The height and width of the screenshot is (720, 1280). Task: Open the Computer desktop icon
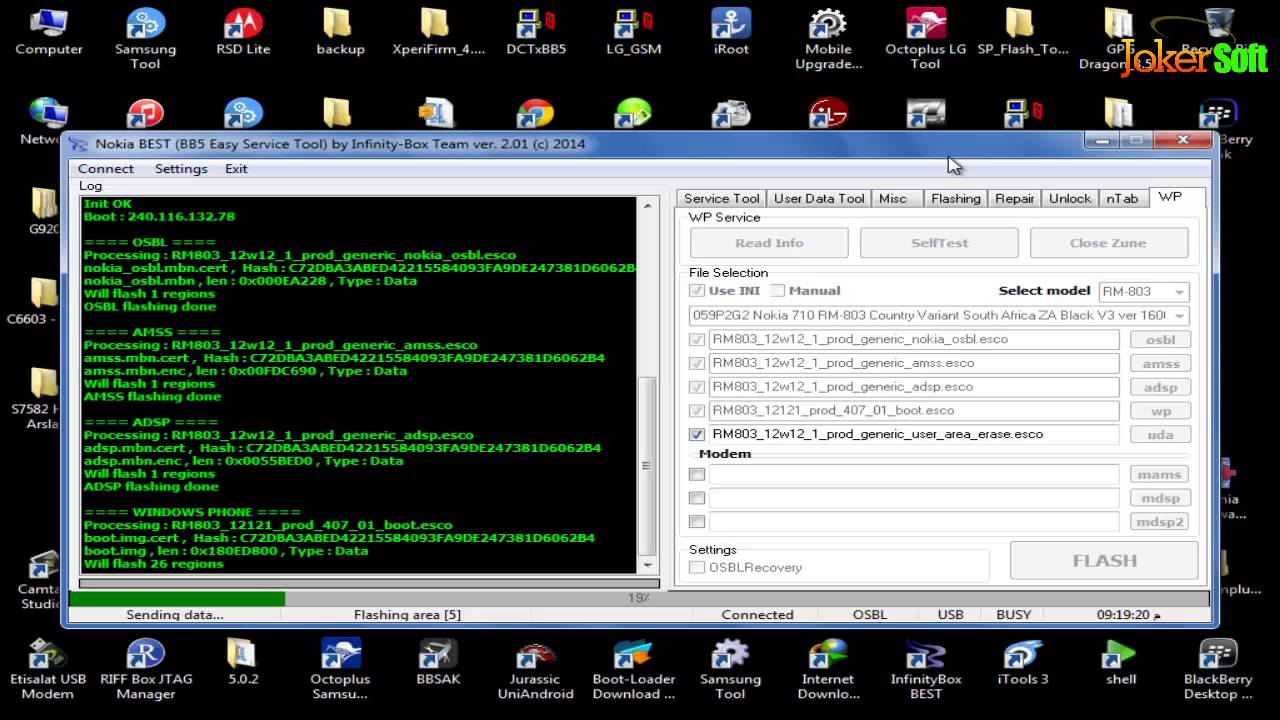point(48,33)
